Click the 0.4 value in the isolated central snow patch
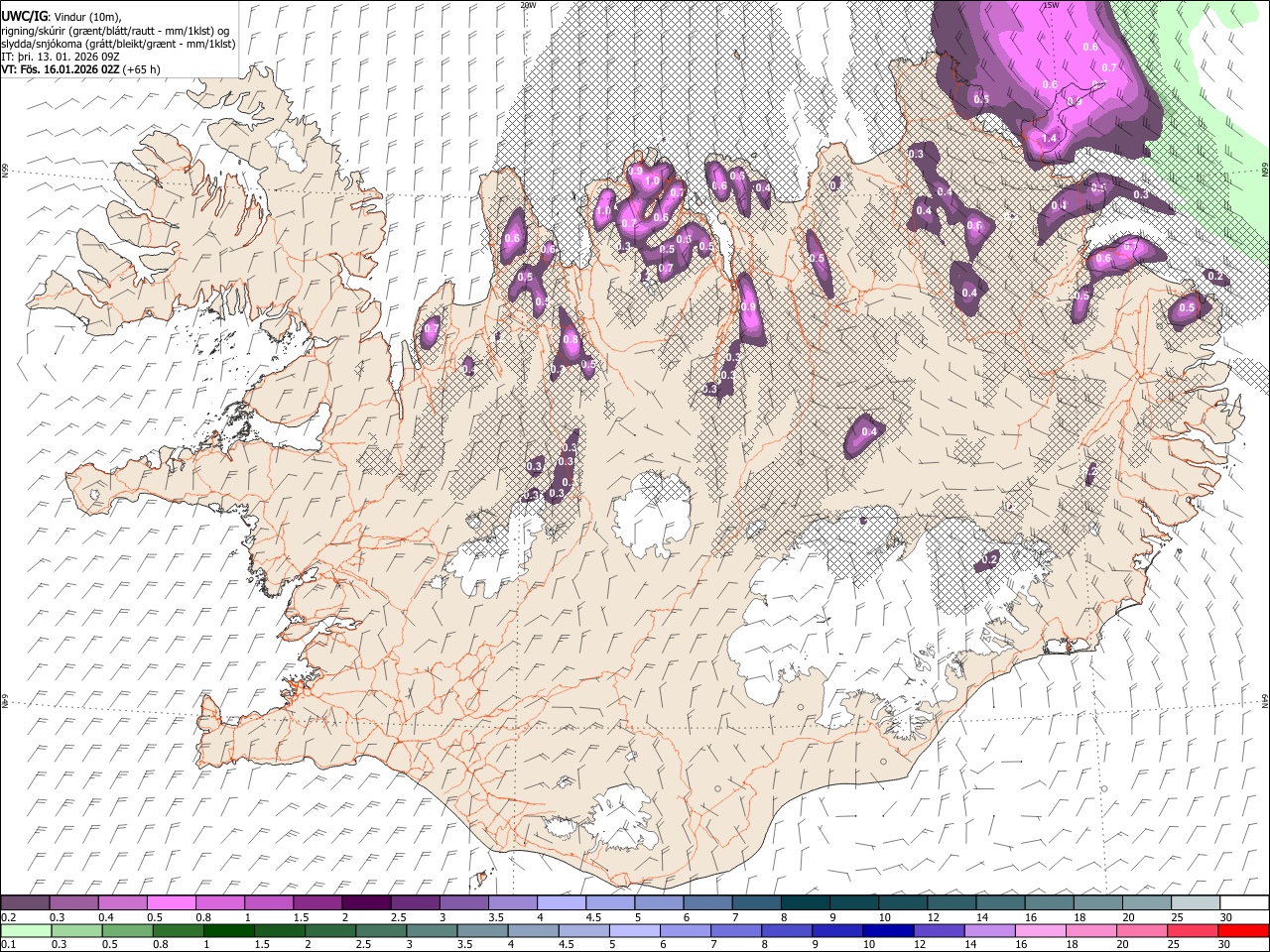The height and width of the screenshot is (952, 1270). [869, 432]
